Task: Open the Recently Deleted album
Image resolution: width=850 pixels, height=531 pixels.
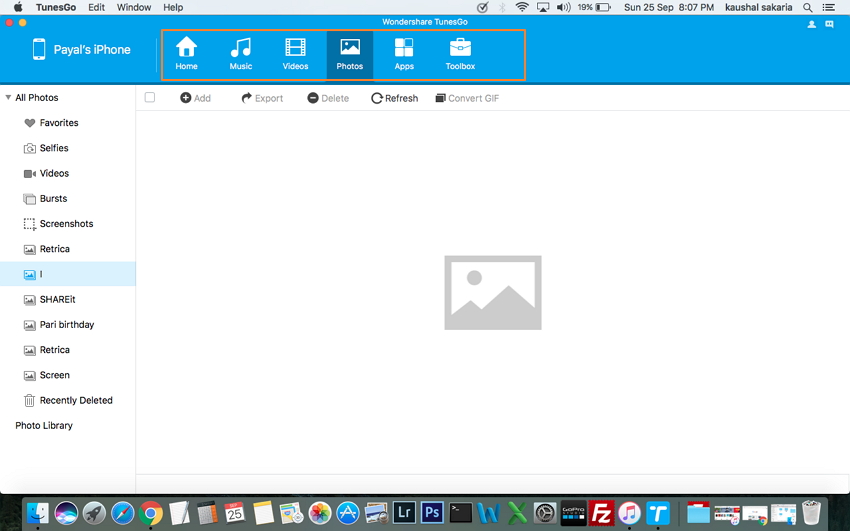Action: tap(75, 400)
